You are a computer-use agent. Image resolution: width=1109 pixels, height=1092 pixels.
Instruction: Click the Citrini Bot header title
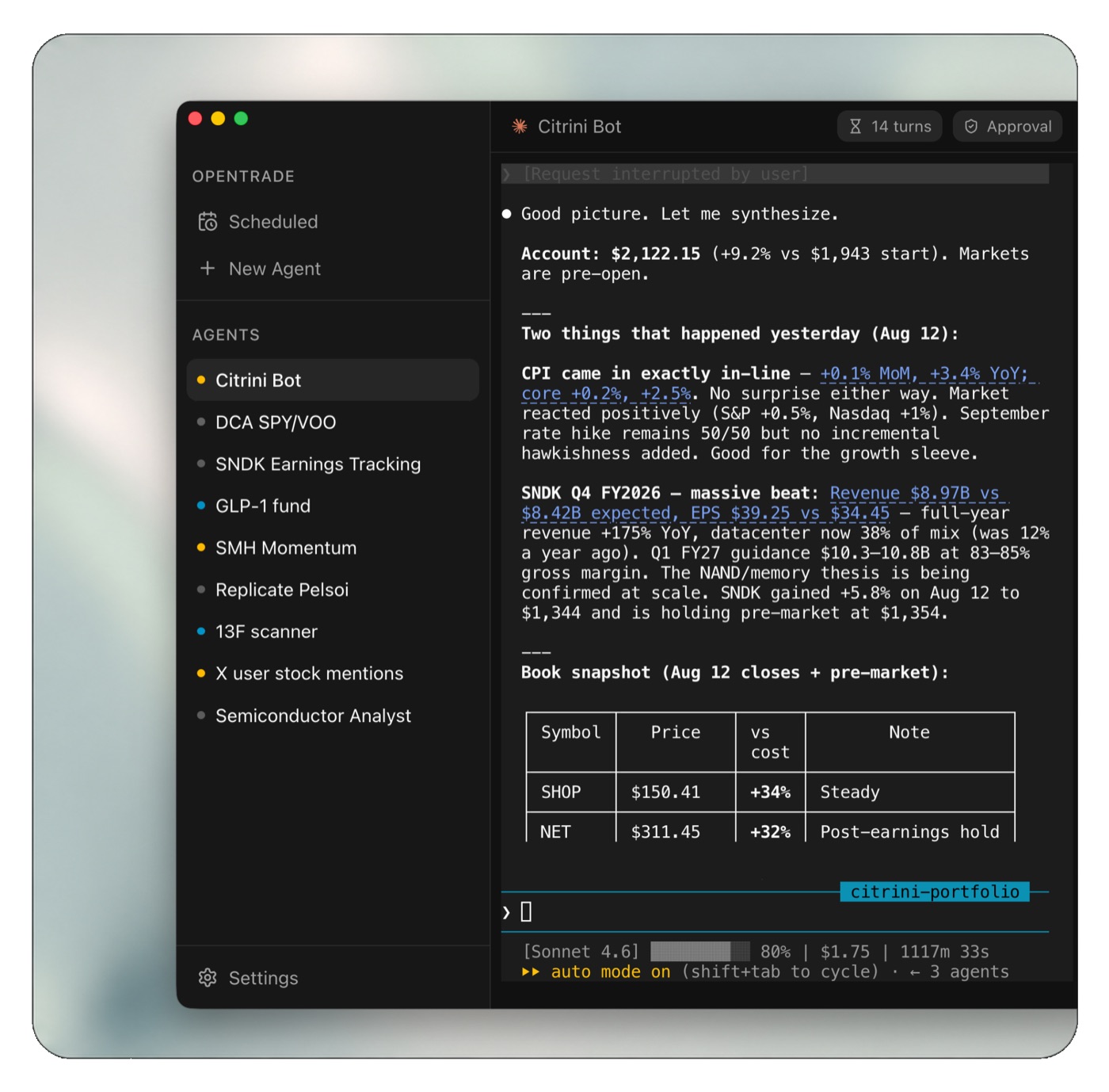click(x=579, y=127)
